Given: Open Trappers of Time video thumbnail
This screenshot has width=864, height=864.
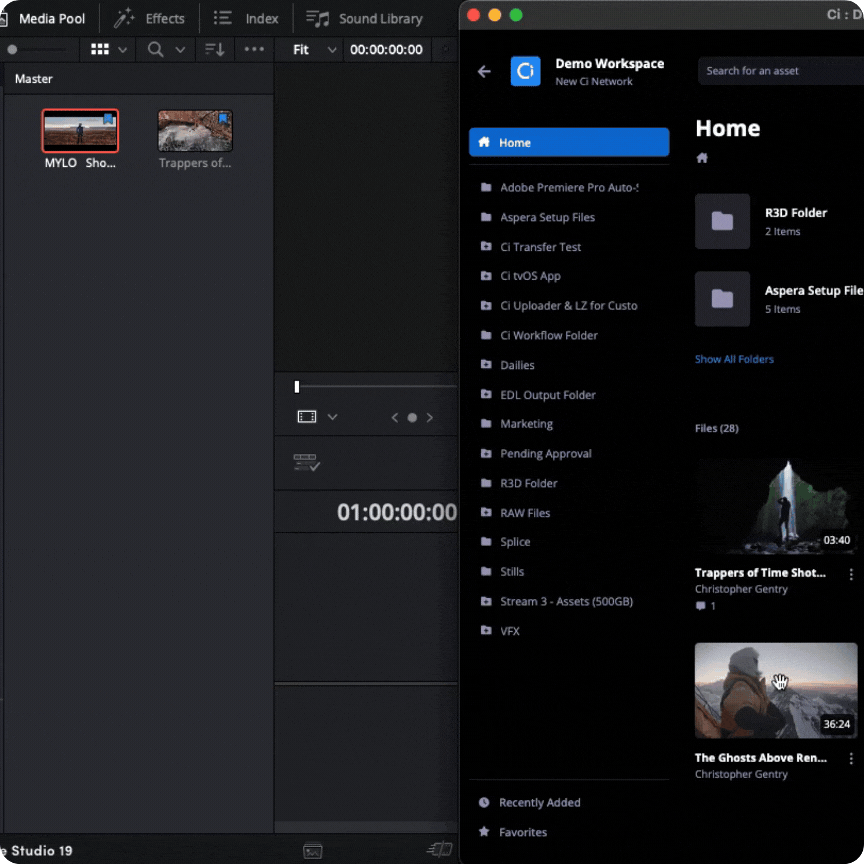Looking at the screenshot, I should pos(776,506).
